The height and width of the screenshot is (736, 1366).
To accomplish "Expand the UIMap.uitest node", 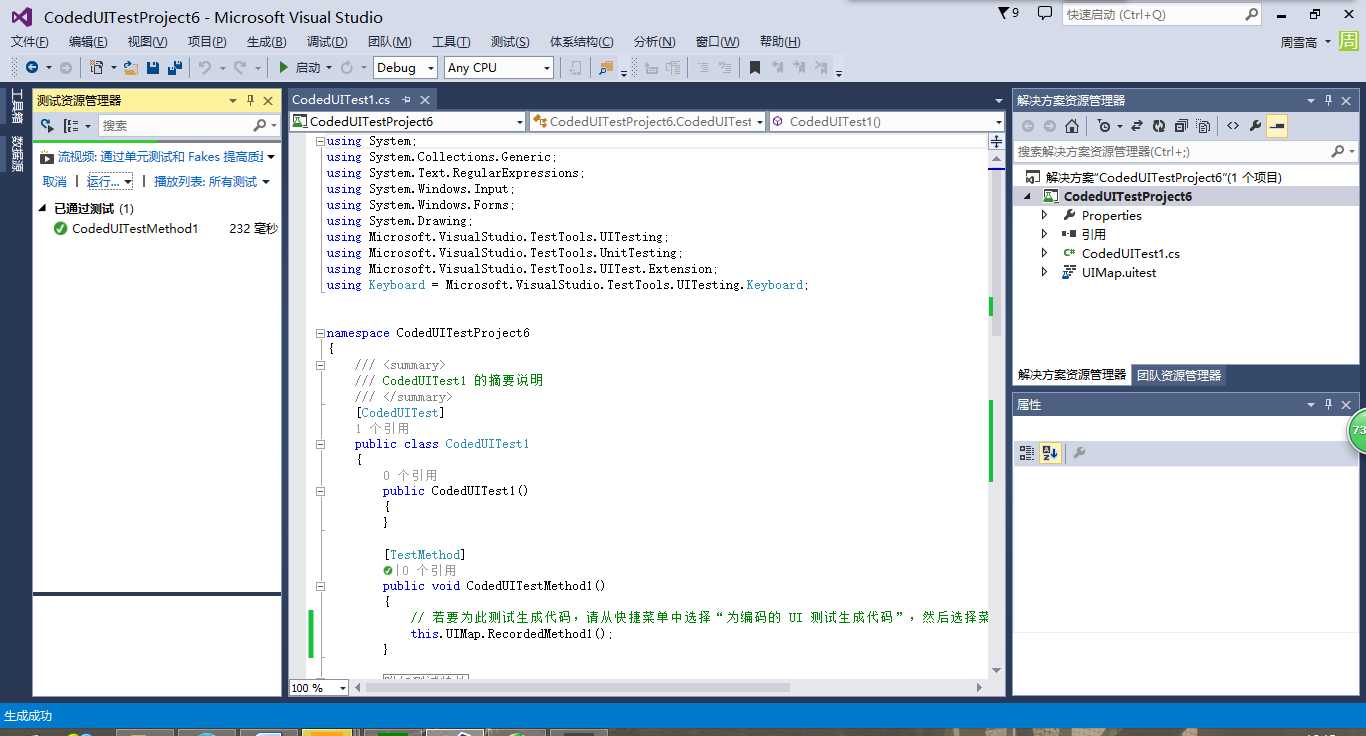I will click(x=1045, y=272).
